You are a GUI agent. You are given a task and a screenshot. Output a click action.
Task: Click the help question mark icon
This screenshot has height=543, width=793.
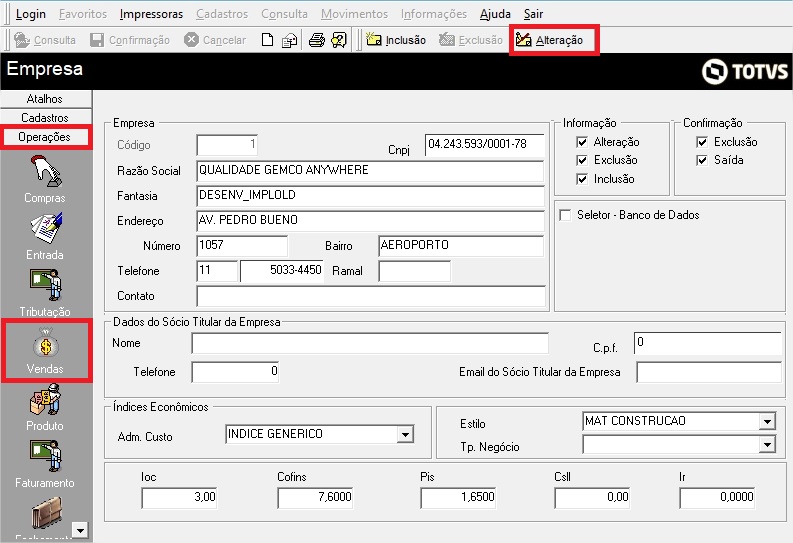339,40
